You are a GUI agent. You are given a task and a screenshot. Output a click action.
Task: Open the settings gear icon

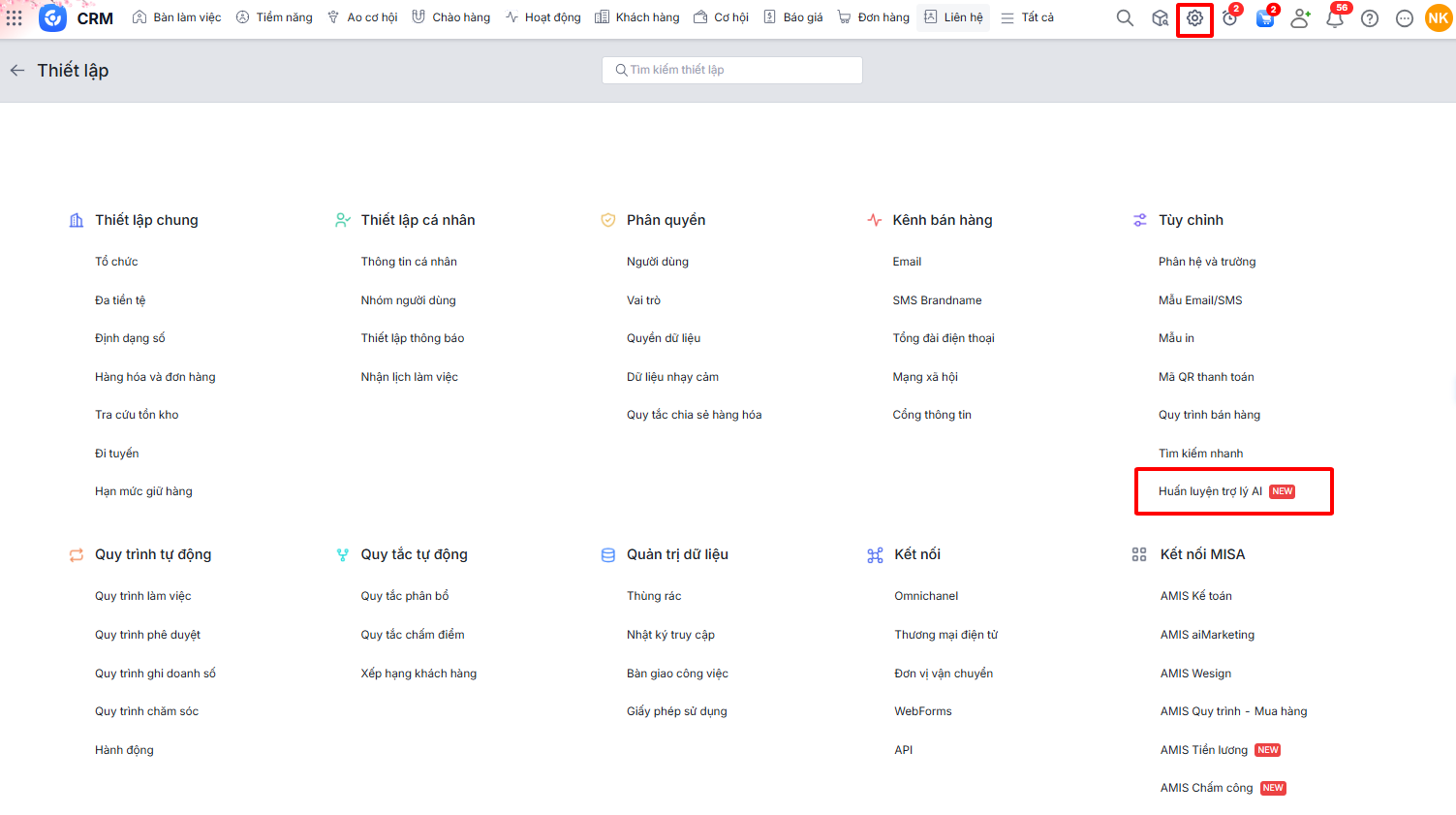coord(1194,18)
